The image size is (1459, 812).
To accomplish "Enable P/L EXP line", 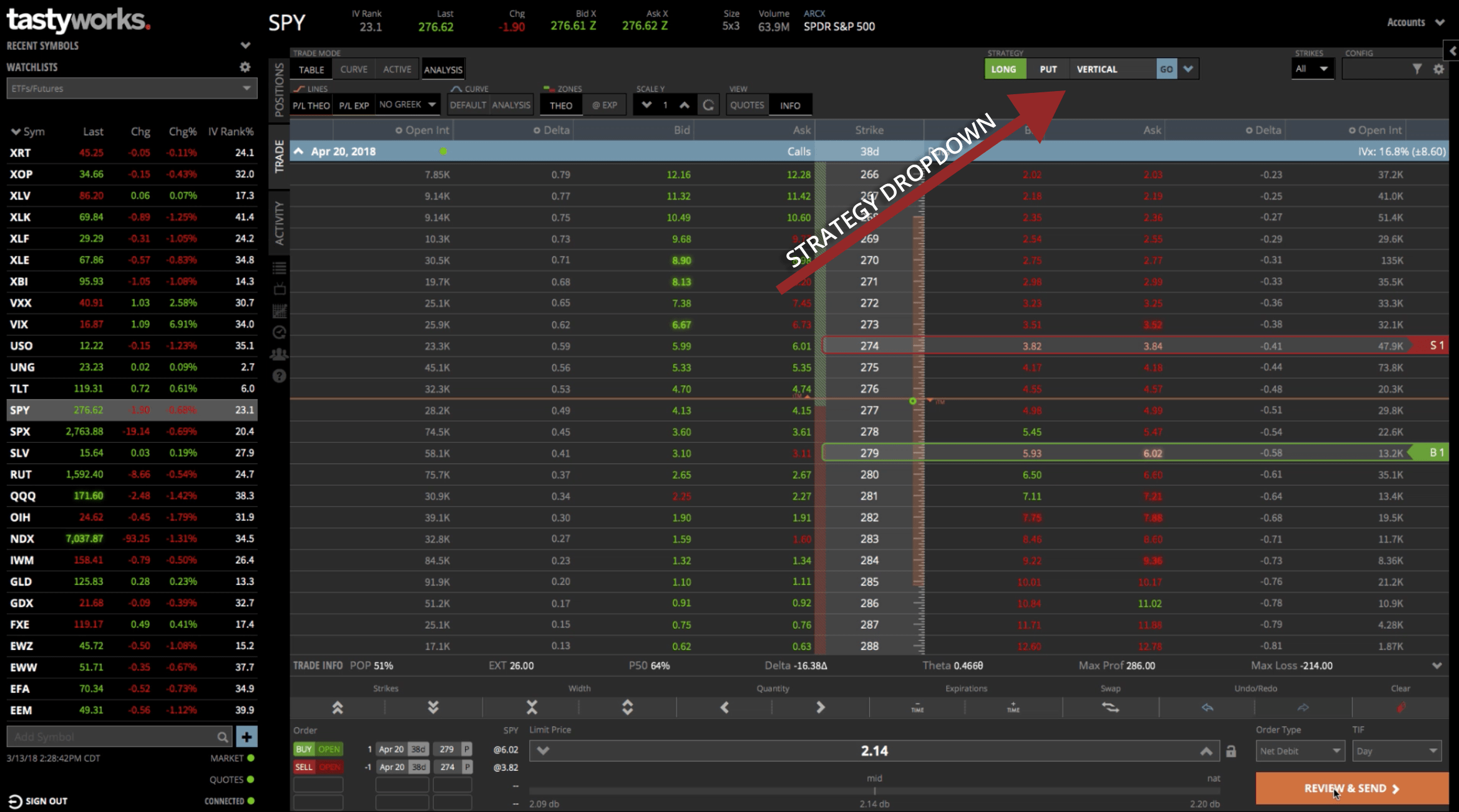I will click(354, 105).
